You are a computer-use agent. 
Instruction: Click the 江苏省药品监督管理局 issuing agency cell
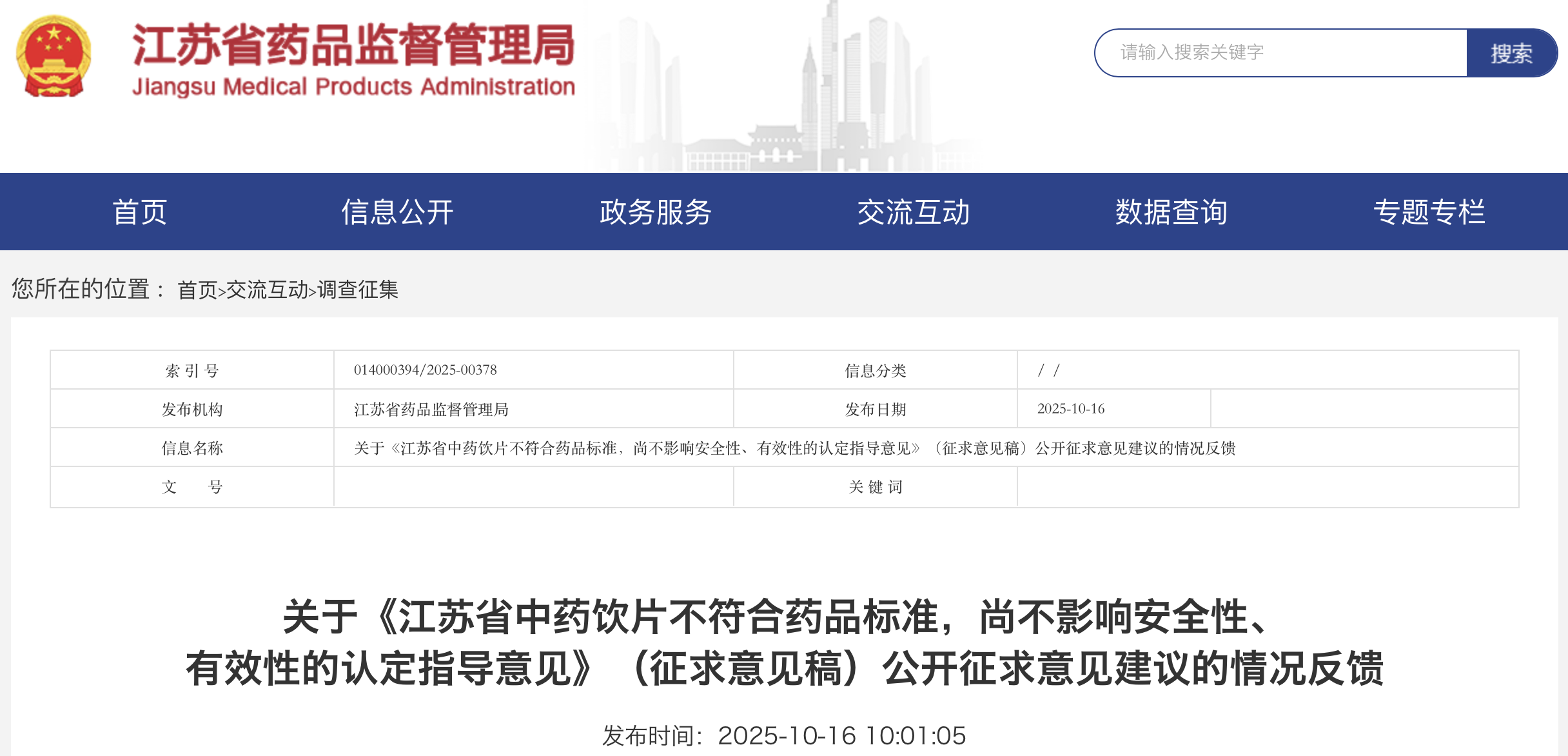coord(431,410)
